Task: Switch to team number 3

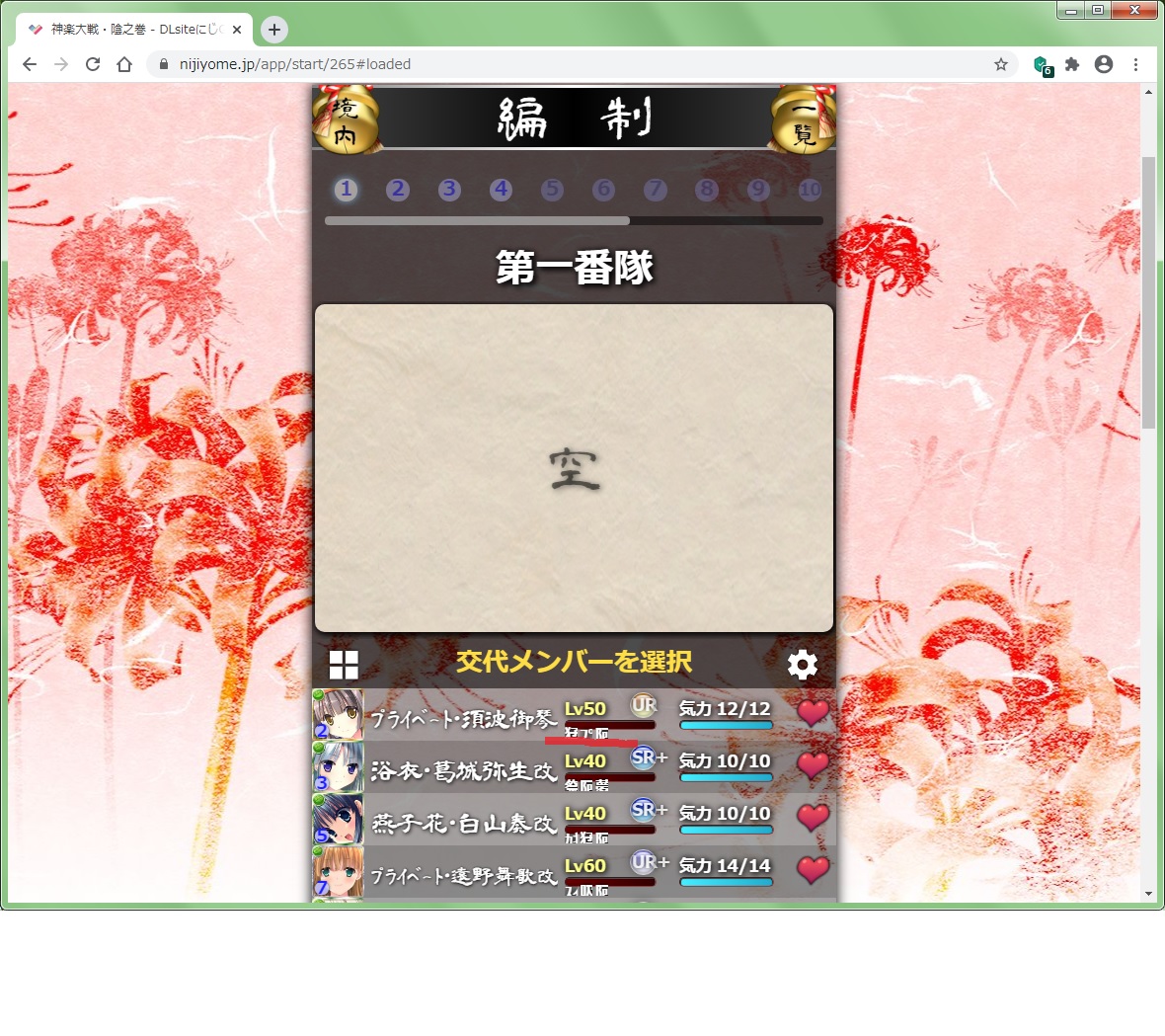Action: click(x=449, y=190)
